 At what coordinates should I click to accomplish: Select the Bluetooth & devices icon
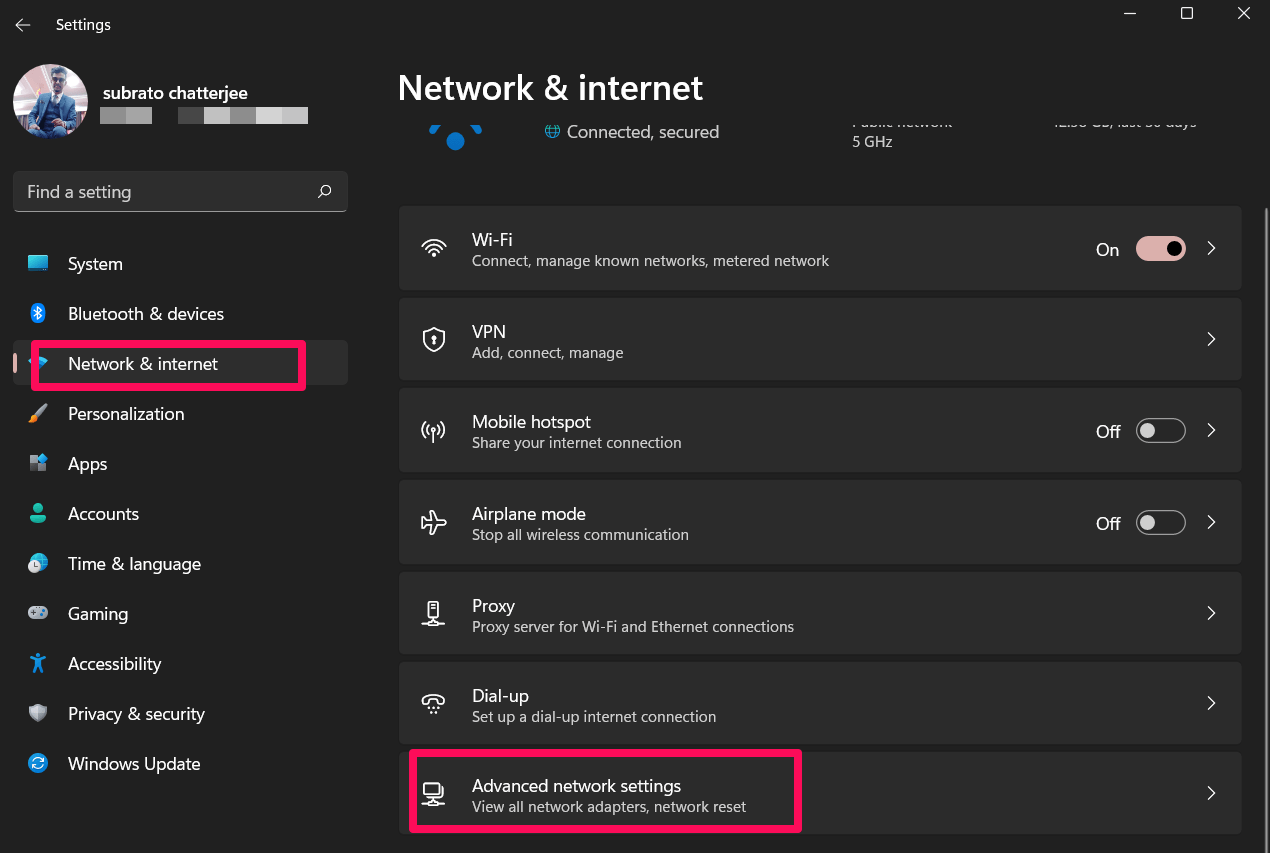(x=38, y=314)
